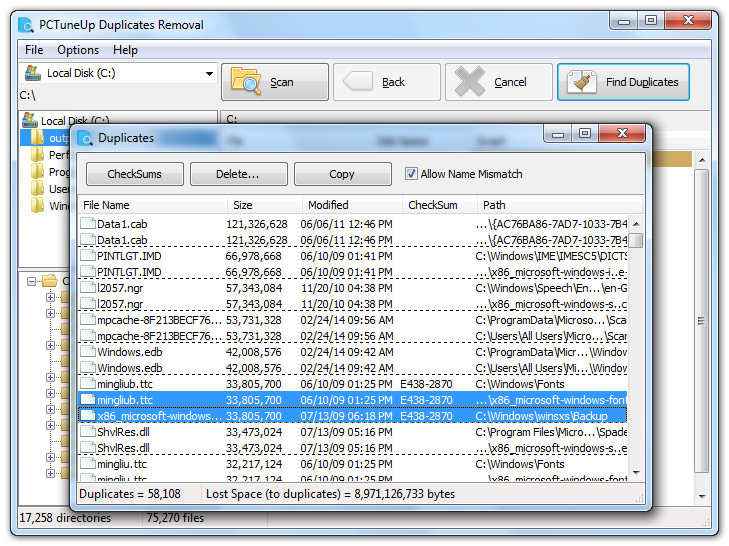
Task: Click Duplicates list scrollbar thumb
Action: (636, 241)
